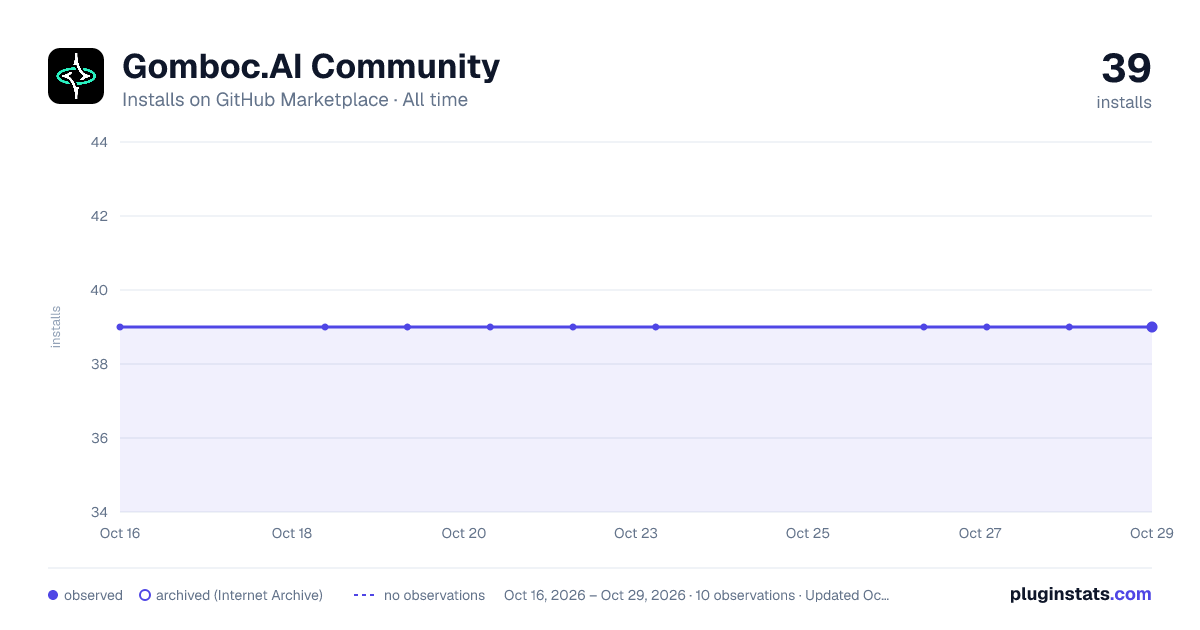Click the 'Gomboc.AI Community' title

(311, 66)
